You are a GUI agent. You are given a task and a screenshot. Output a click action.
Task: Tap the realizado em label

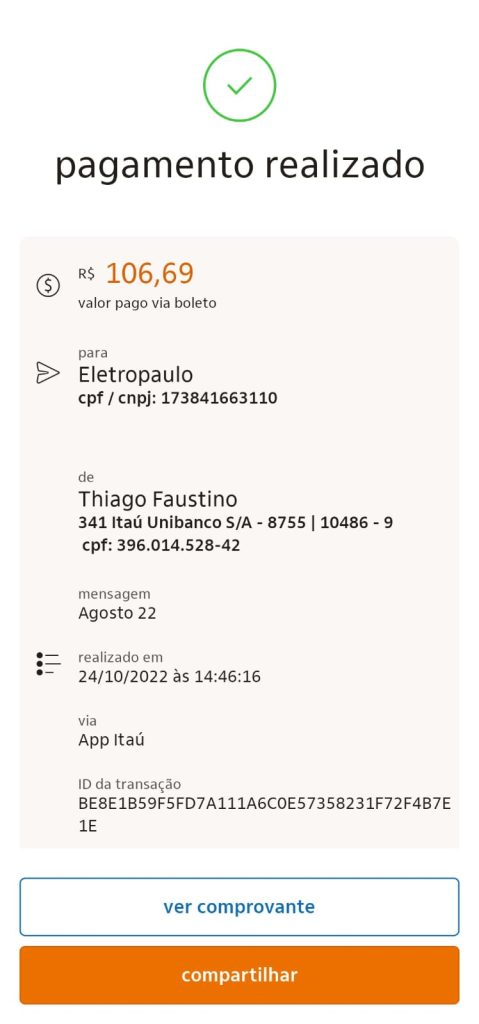click(x=120, y=657)
